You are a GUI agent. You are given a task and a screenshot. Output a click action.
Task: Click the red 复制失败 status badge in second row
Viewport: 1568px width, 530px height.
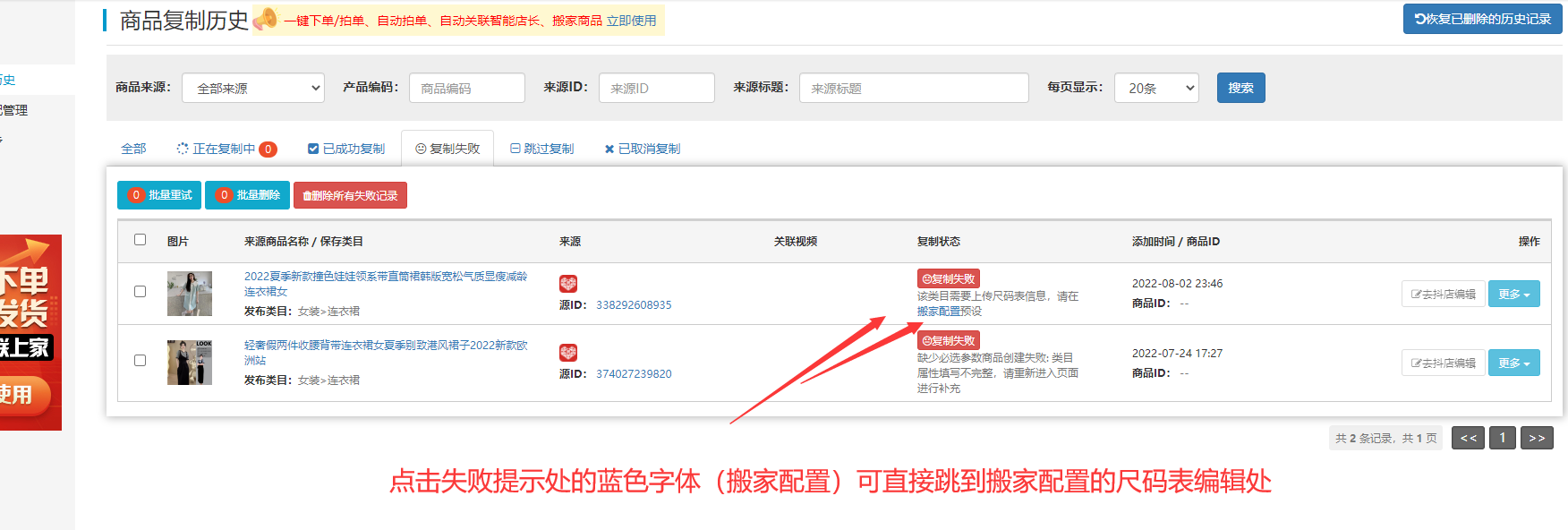(x=948, y=340)
